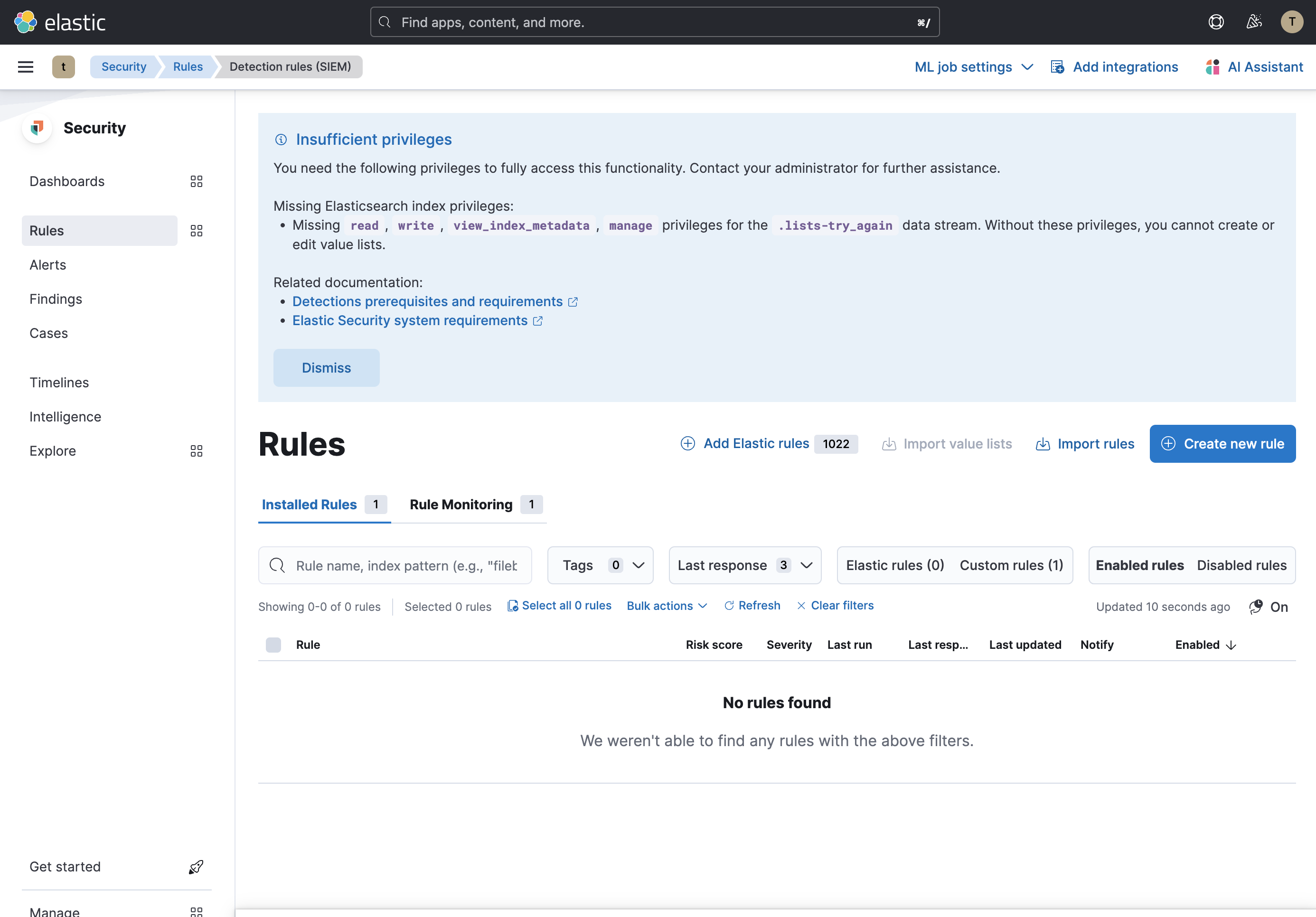Click the refresh circular arrow icon
This screenshot has width=1316, height=917.
tap(729, 606)
